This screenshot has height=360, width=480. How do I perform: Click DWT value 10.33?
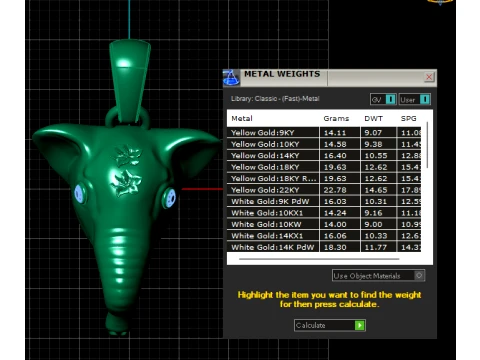(x=376, y=236)
